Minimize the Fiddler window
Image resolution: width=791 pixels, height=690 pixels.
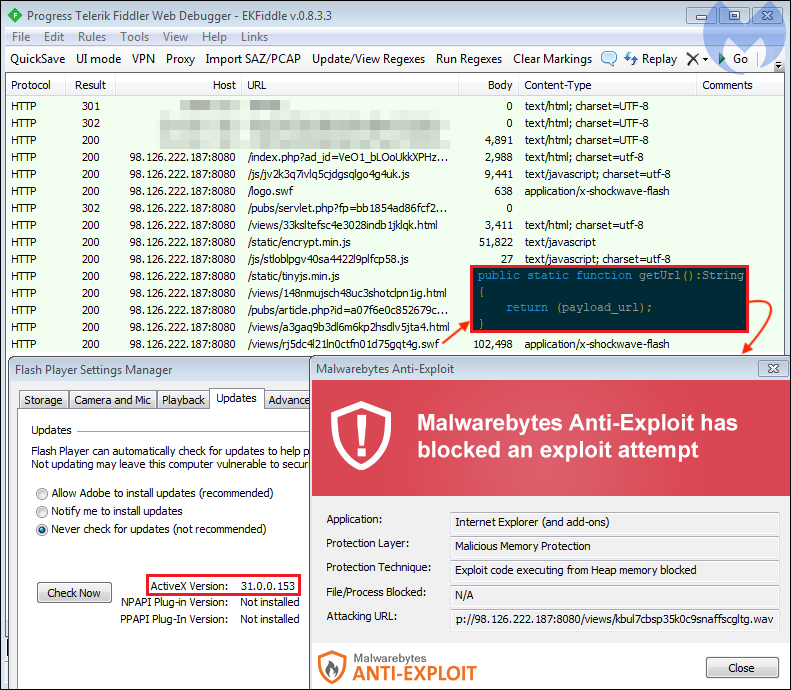[701, 16]
